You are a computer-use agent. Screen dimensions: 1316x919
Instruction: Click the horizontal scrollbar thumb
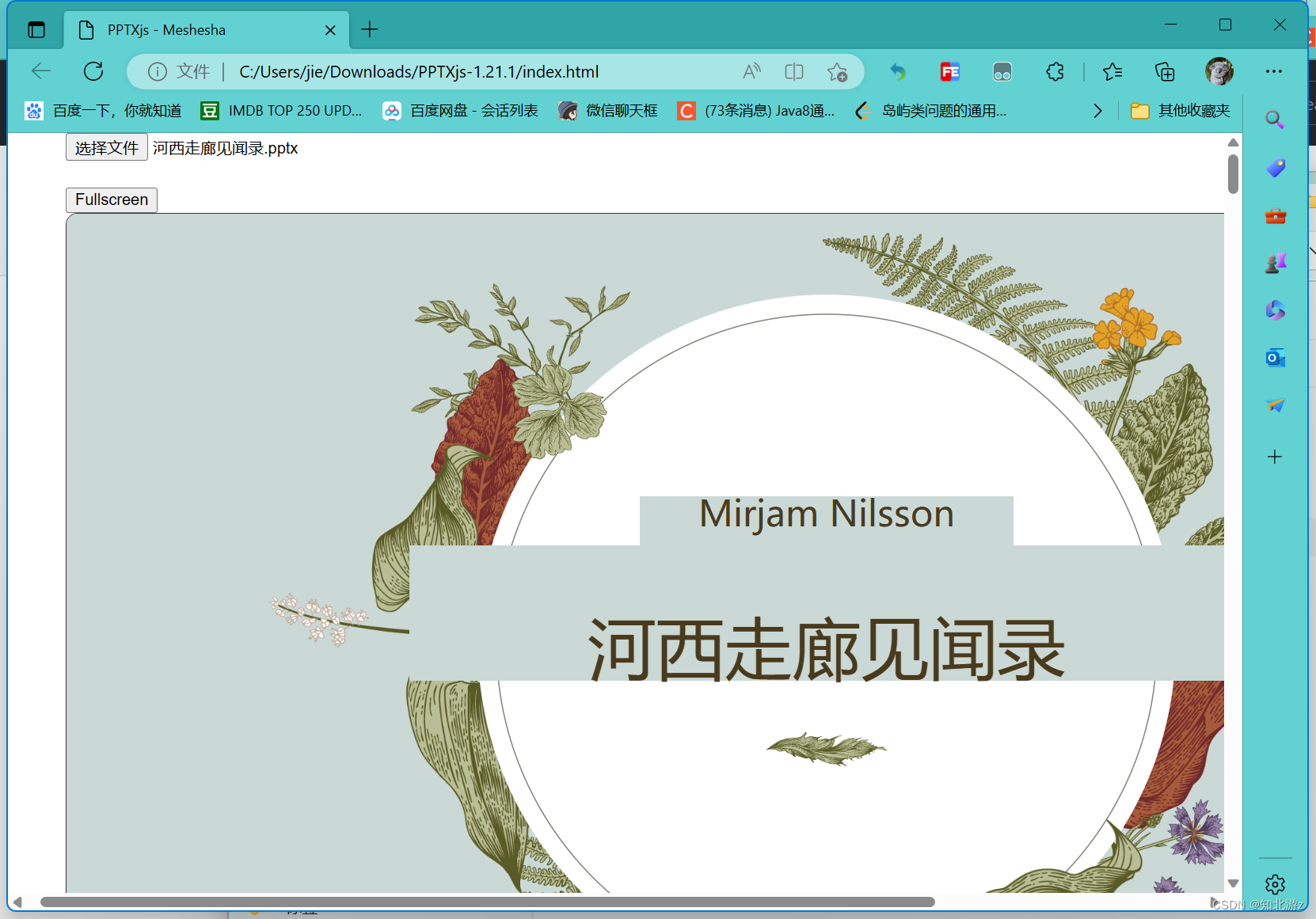point(488,902)
